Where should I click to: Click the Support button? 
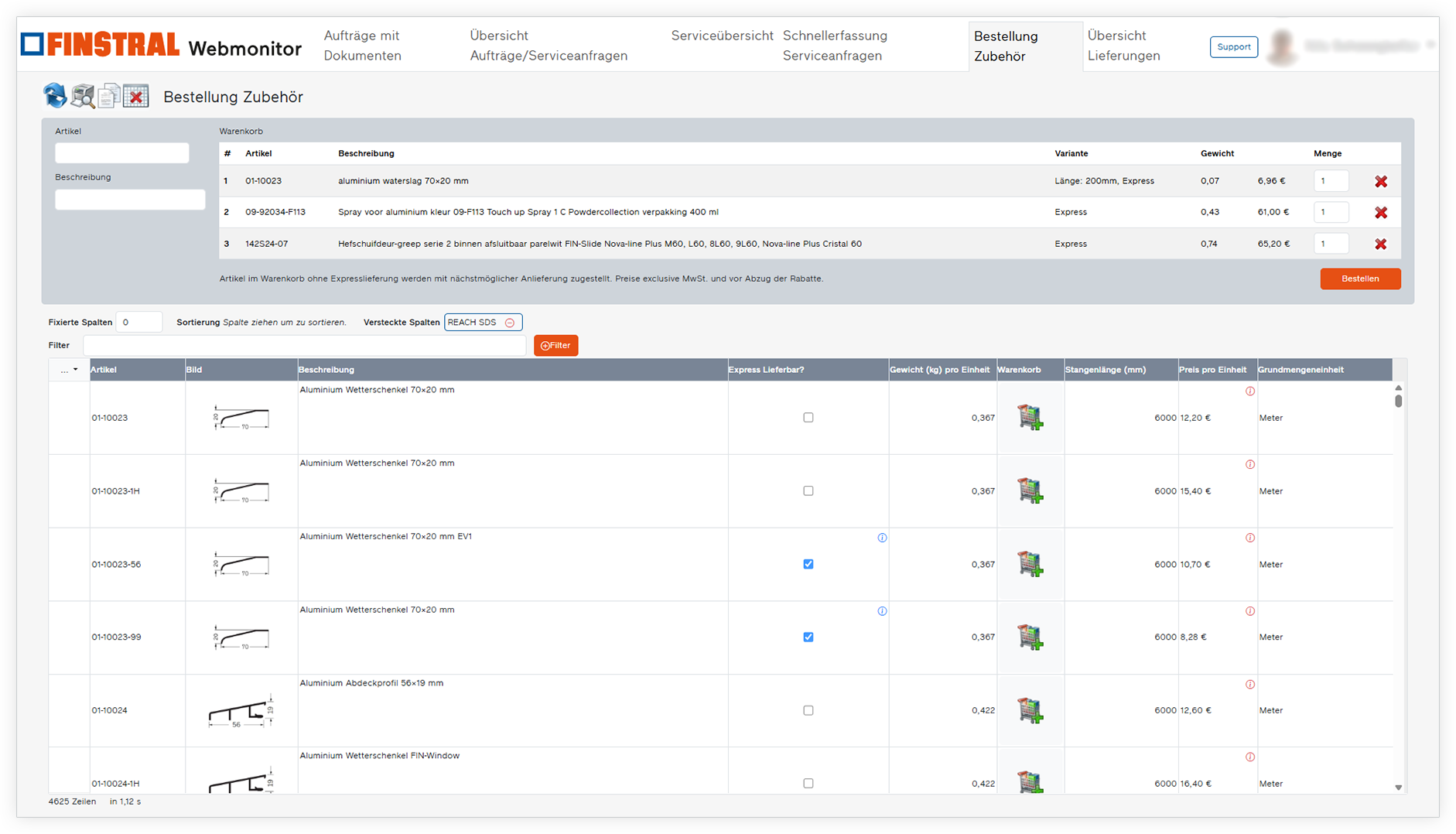[1233, 46]
